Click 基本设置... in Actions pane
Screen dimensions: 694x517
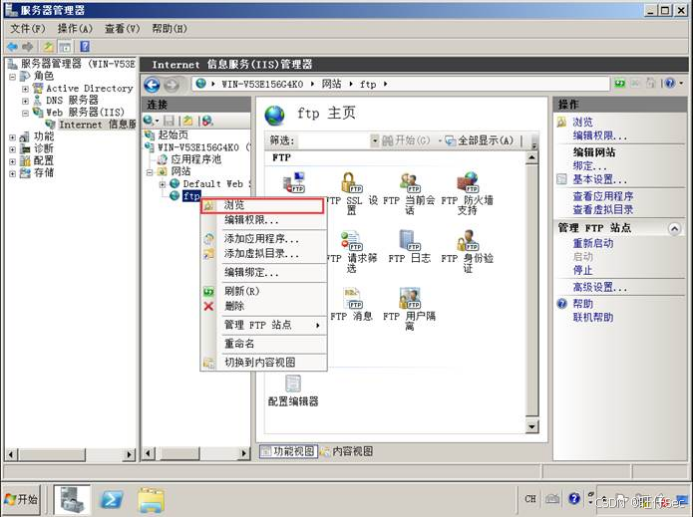pyautogui.click(x=600, y=179)
